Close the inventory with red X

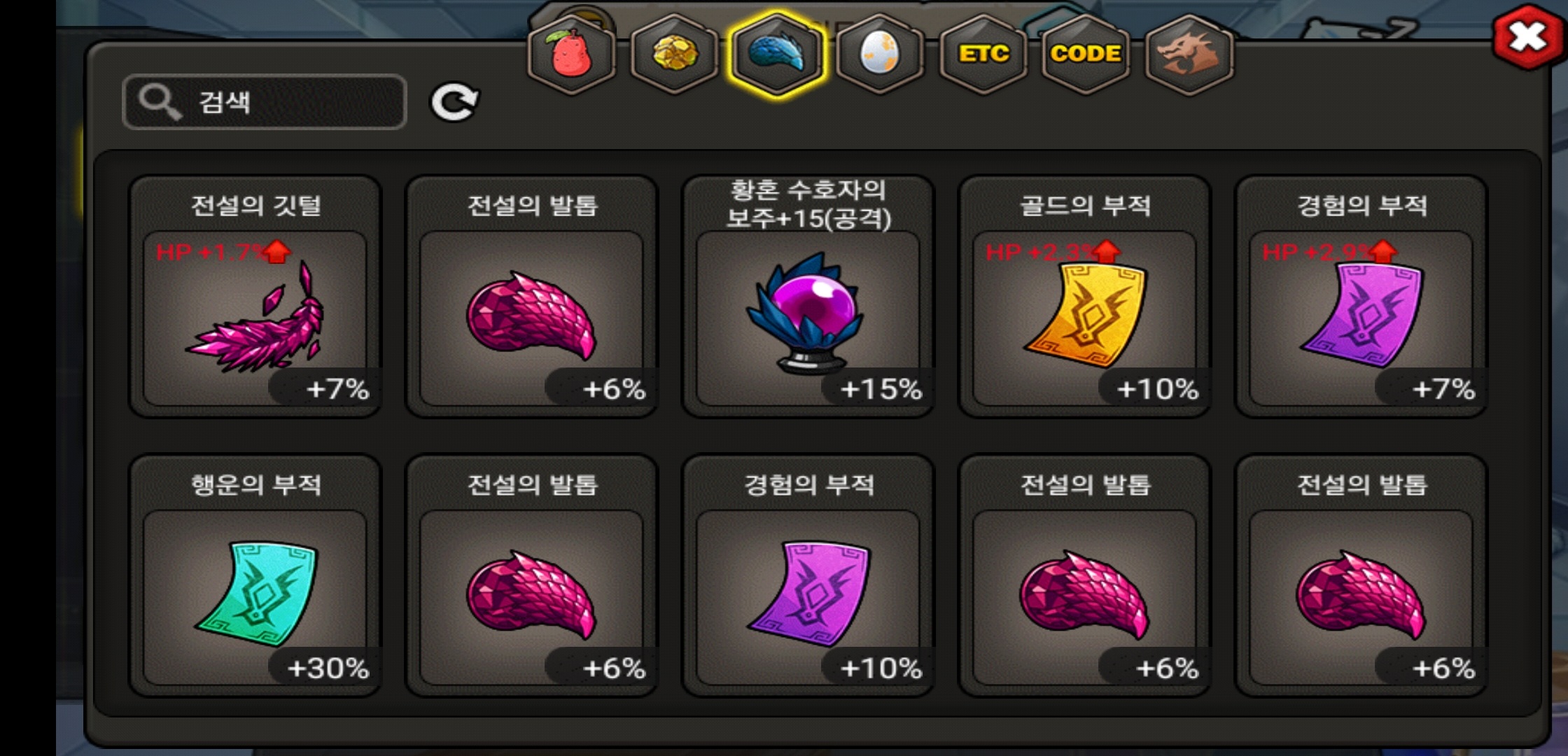click(x=1527, y=36)
